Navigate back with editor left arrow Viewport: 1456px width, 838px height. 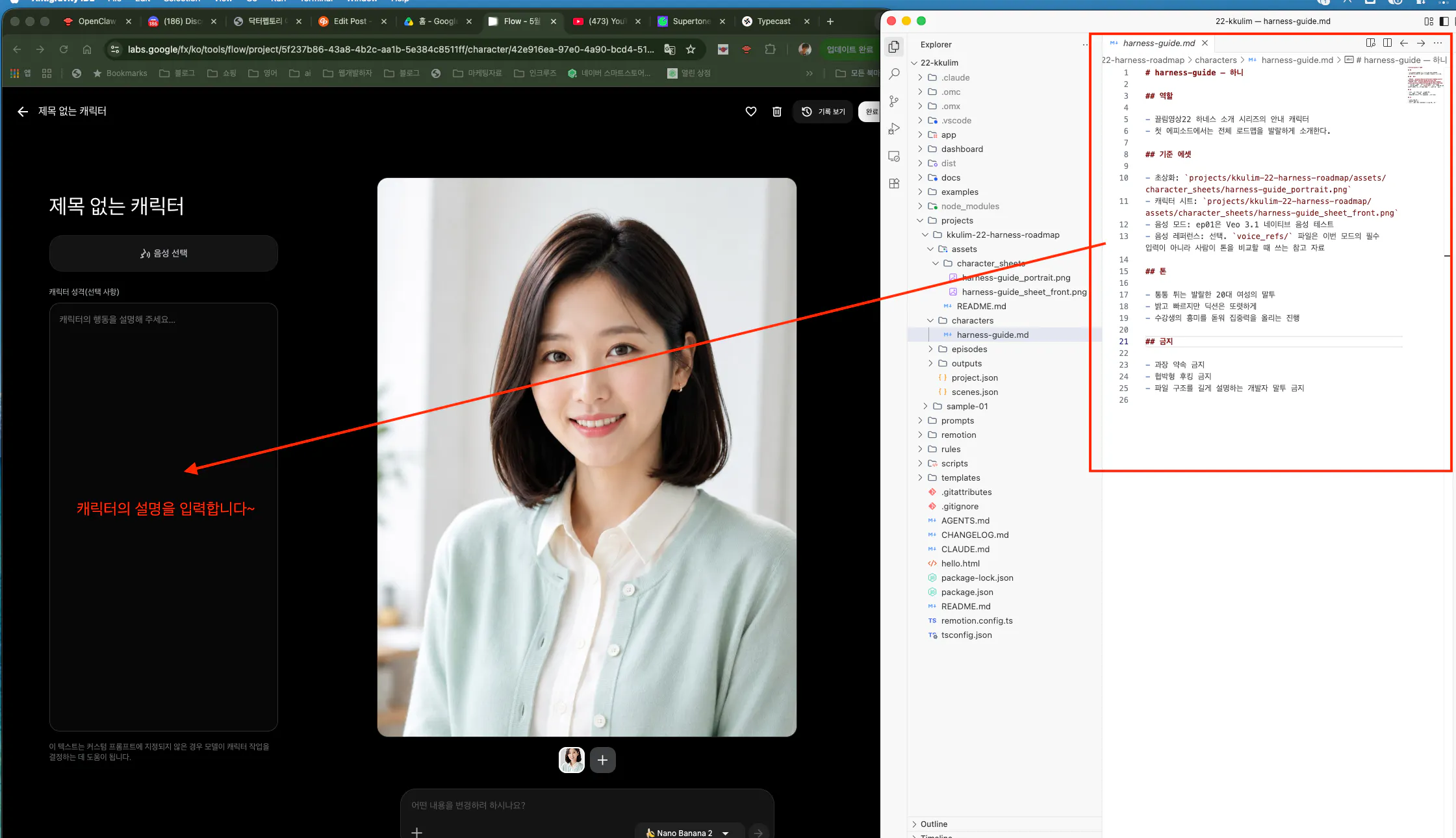click(x=1404, y=43)
